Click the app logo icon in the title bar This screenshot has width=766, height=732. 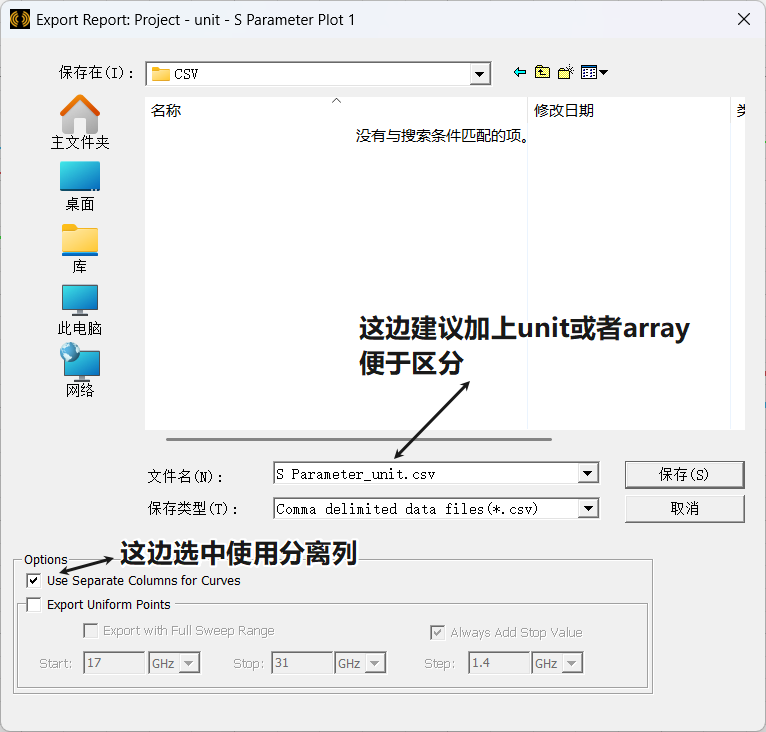[x=20, y=20]
